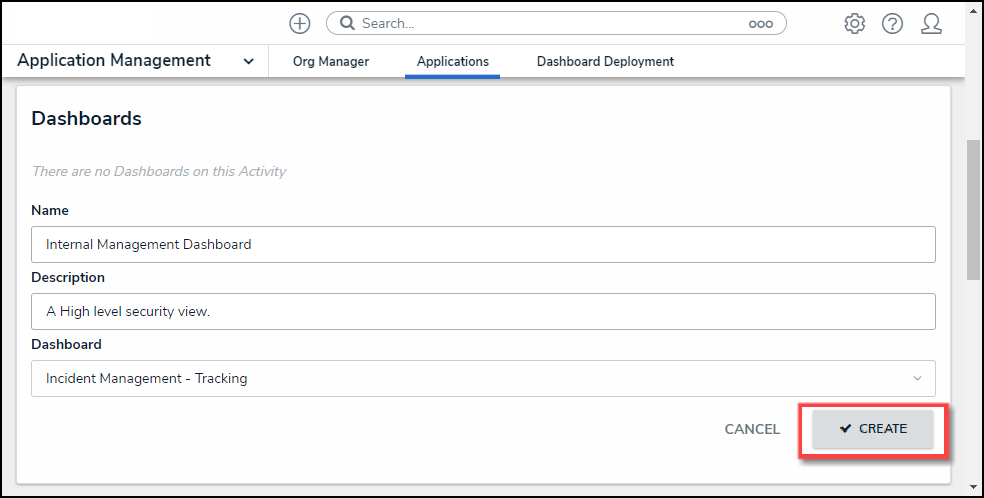
Task: Go to the Dashboard Deployment tab
Action: [x=605, y=61]
